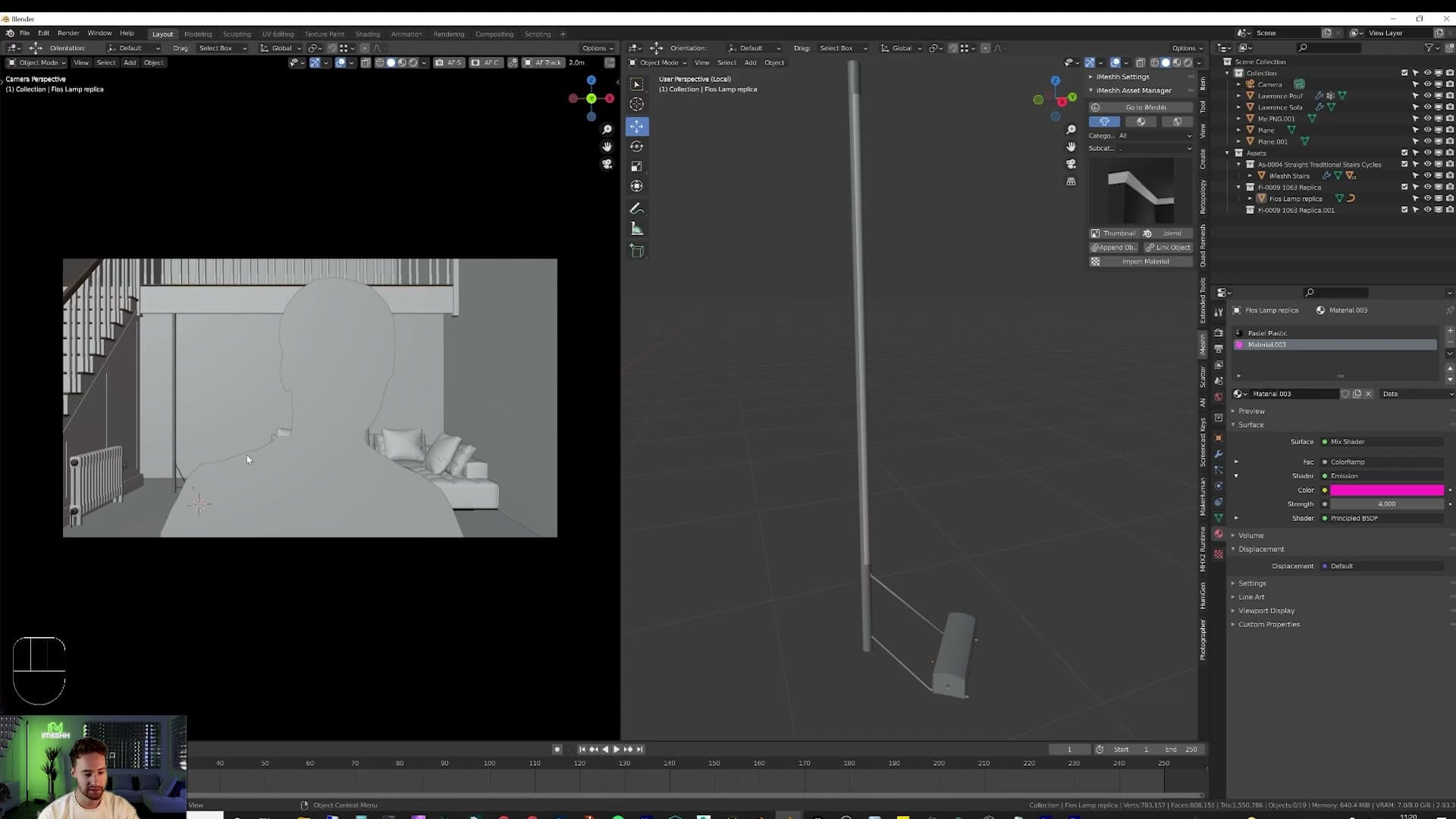This screenshot has width=1456, height=819.
Task: Open the Edit menu
Action: (x=43, y=33)
